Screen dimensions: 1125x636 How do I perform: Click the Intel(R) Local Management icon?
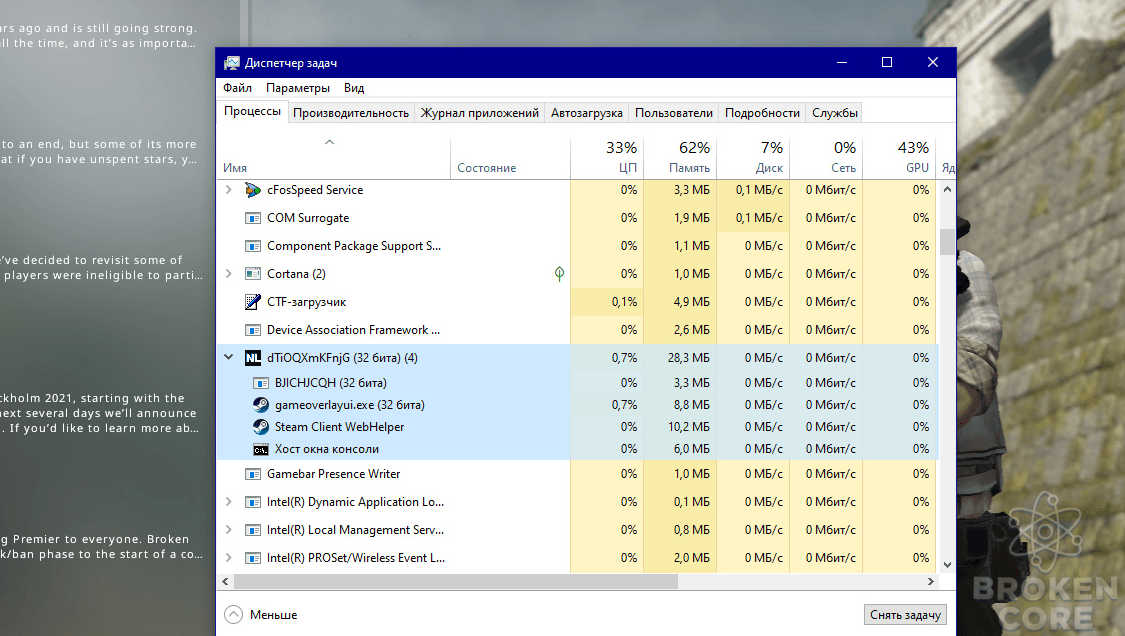(253, 530)
